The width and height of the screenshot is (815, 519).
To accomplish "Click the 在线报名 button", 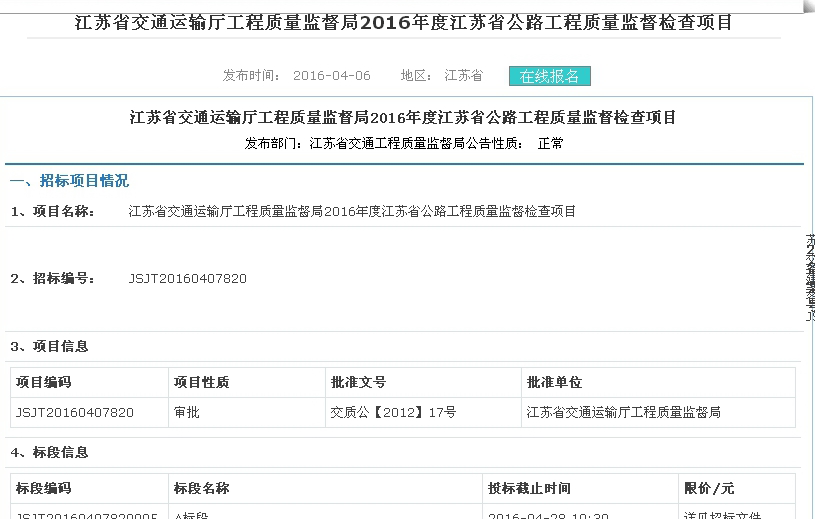I will tap(550, 76).
